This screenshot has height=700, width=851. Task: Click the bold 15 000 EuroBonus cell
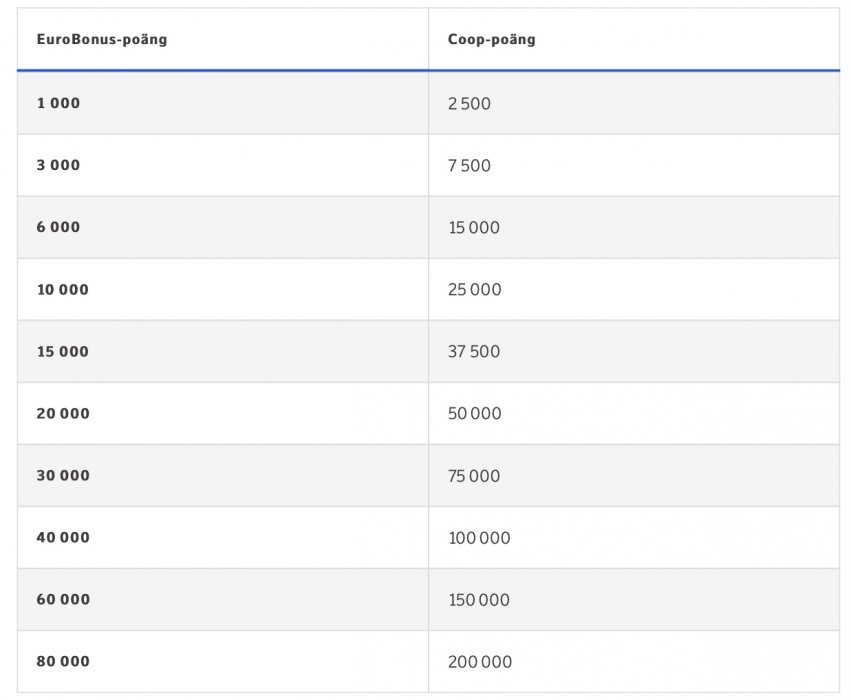[x=62, y=352]
